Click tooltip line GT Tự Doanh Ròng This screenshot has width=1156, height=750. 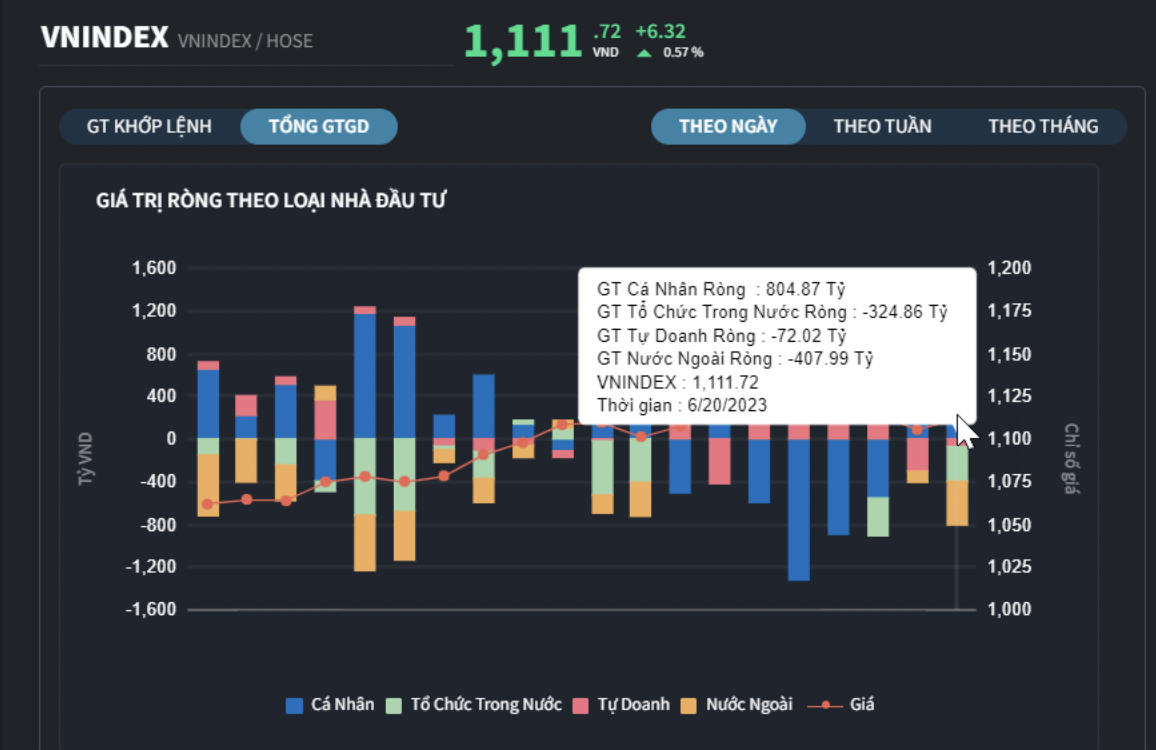coord(722,336)
